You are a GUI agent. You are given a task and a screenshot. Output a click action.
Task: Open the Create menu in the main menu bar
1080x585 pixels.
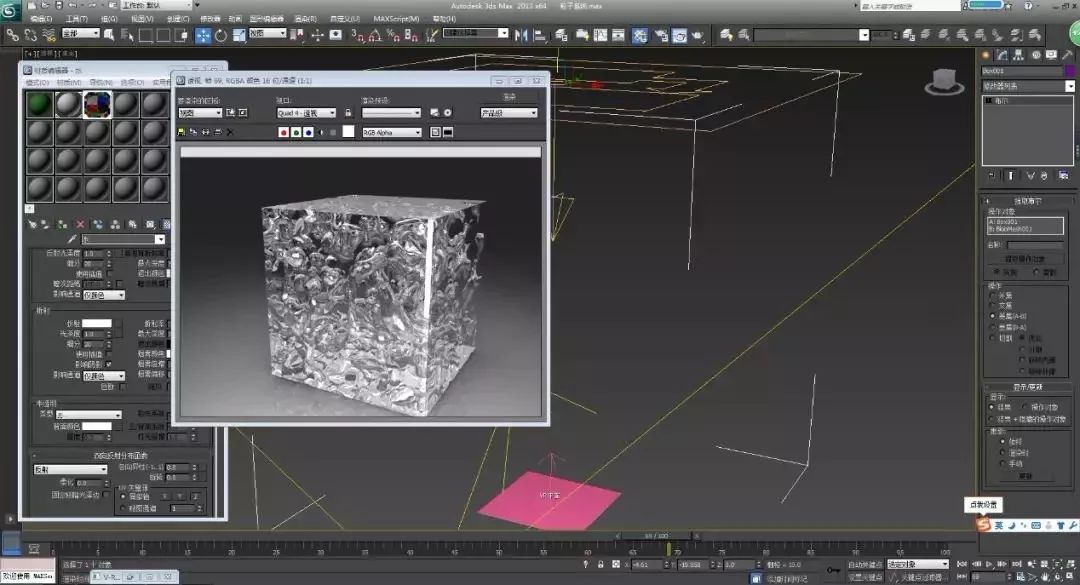[x=178, y=19]
